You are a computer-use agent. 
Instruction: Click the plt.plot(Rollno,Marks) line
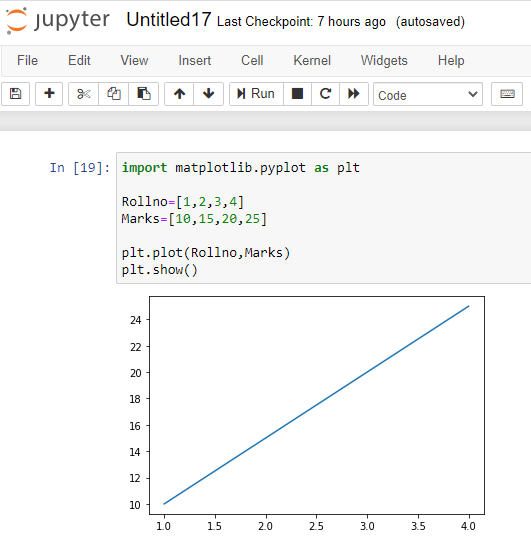206,253
